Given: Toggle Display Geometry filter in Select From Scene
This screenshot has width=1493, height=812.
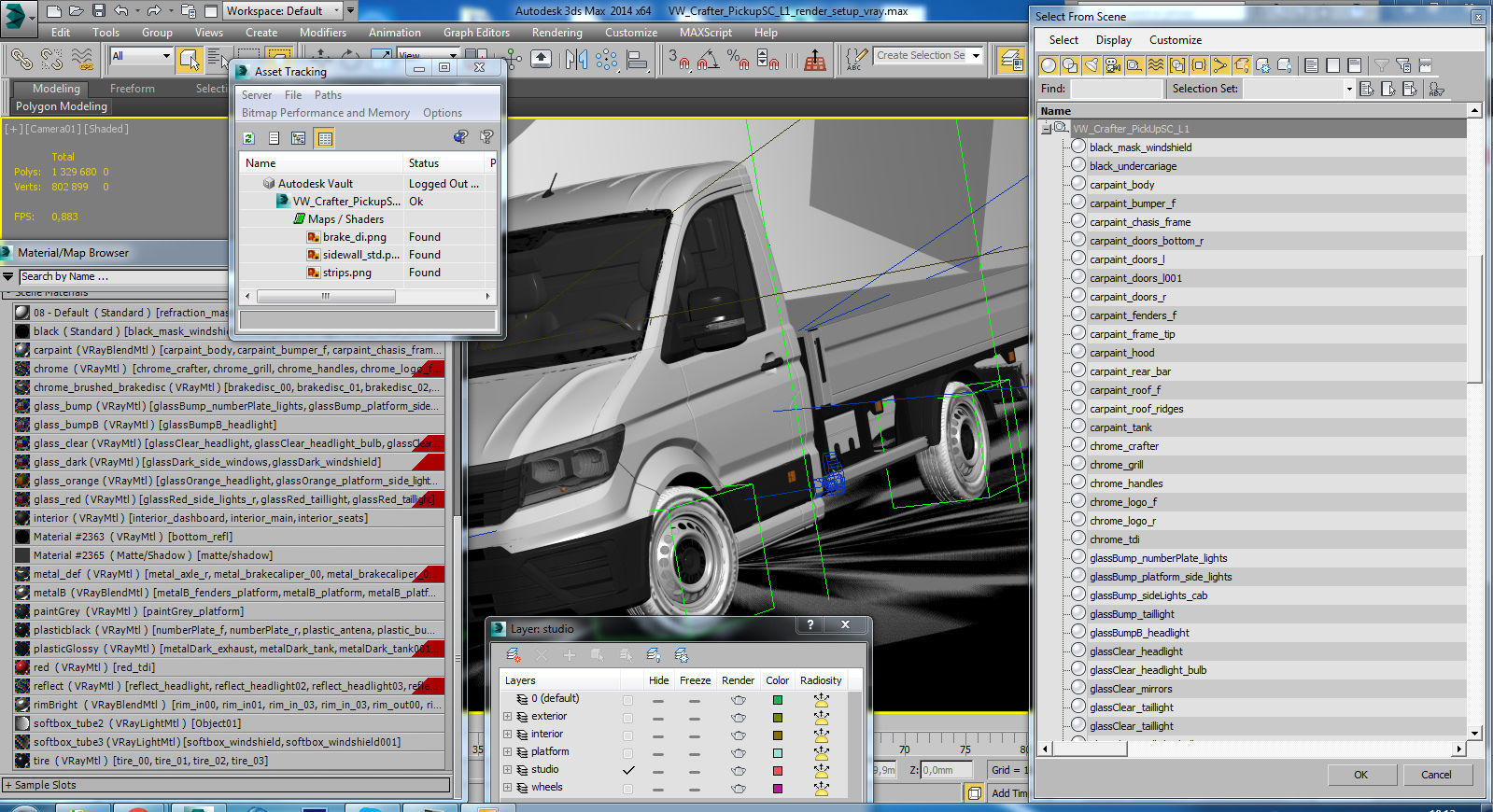Looking at the screenshot, I should 1049,65.
